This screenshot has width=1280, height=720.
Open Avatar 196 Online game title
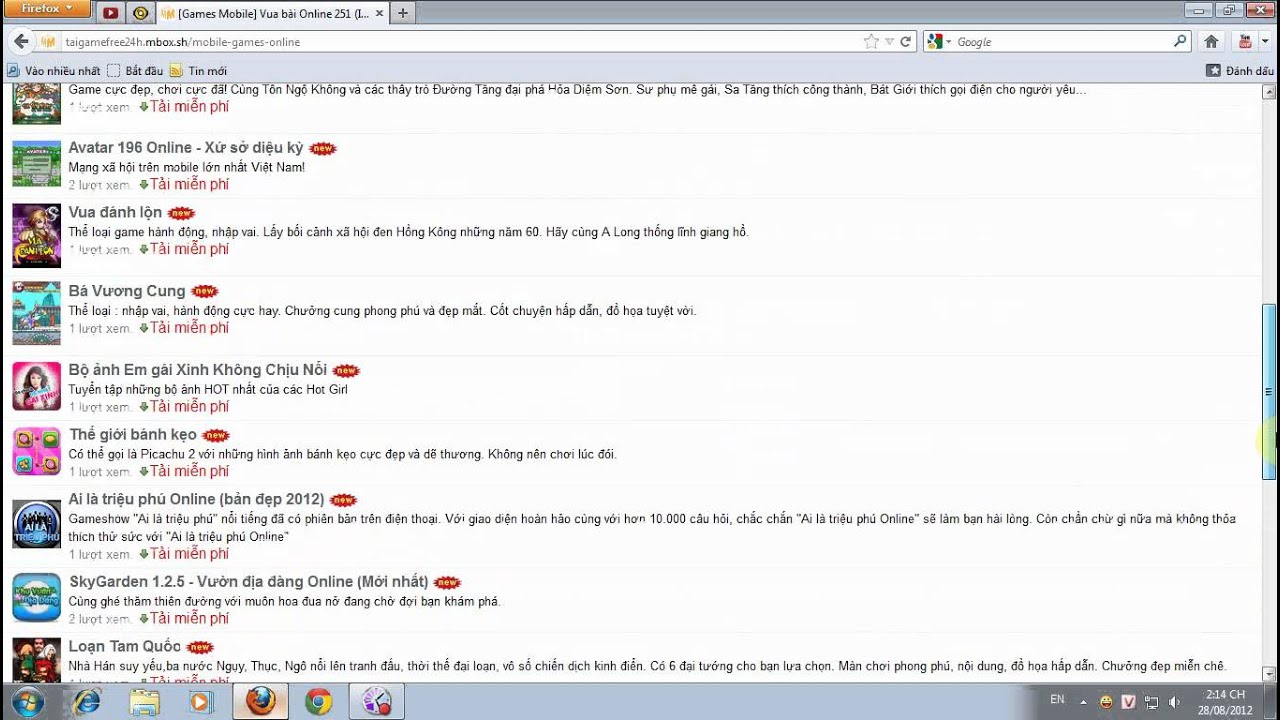click(x=185, y=148)
